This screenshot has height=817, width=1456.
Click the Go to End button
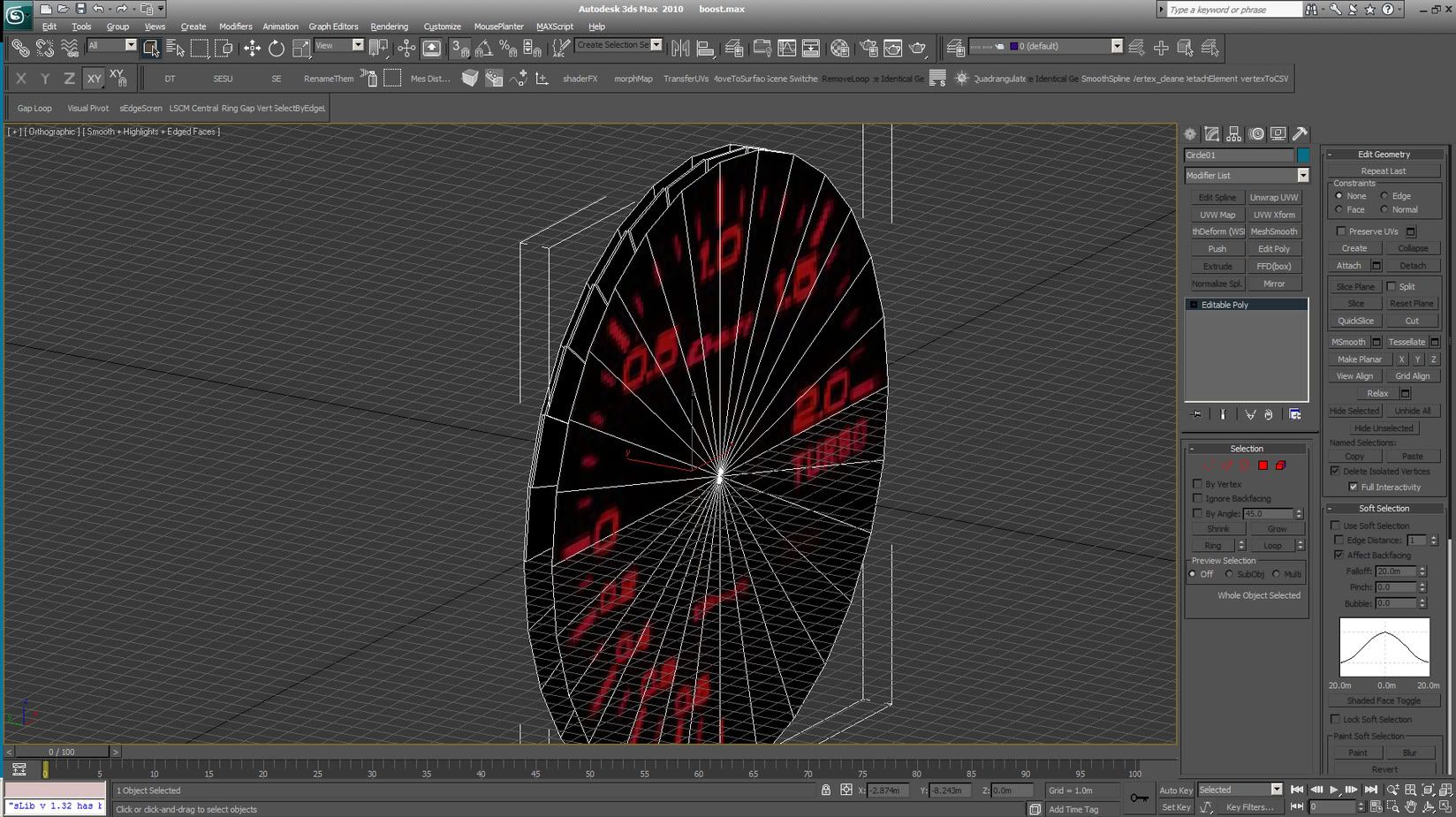(1371, 790)
